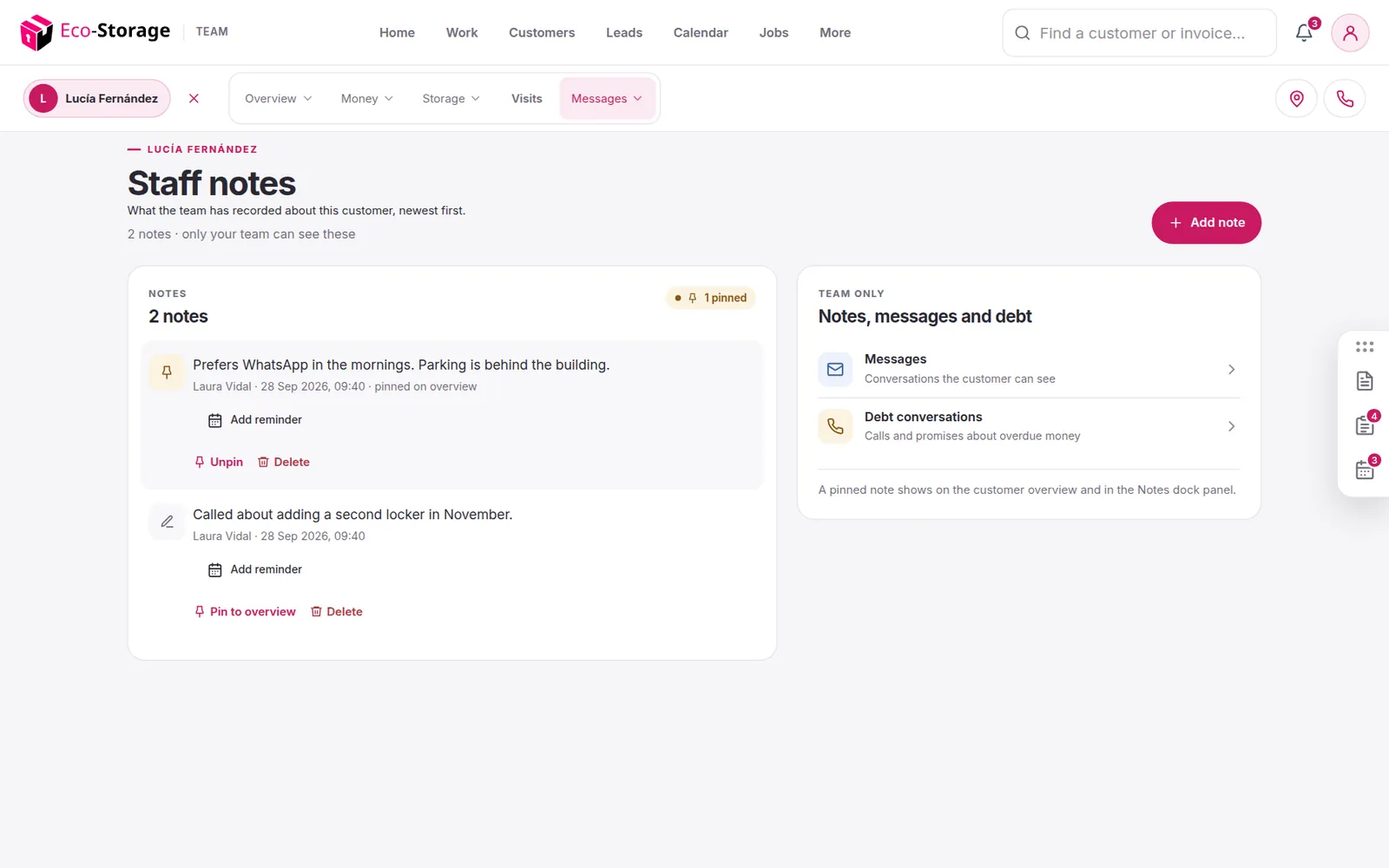Click the pin icon beside WhatsApp note

point(167,372)
